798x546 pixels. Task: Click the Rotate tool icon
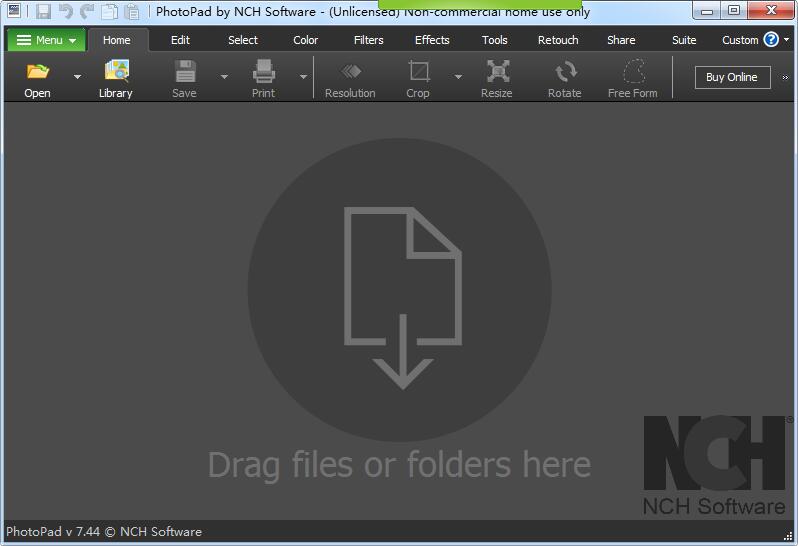pyautogui.click(x=564, y=73)
